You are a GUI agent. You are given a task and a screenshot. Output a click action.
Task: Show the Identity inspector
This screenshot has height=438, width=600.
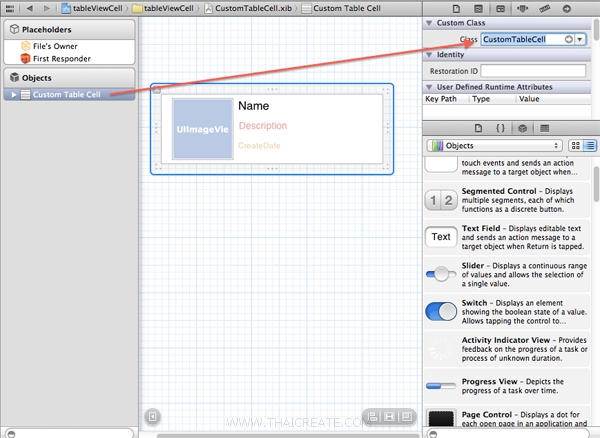(500, 8)
